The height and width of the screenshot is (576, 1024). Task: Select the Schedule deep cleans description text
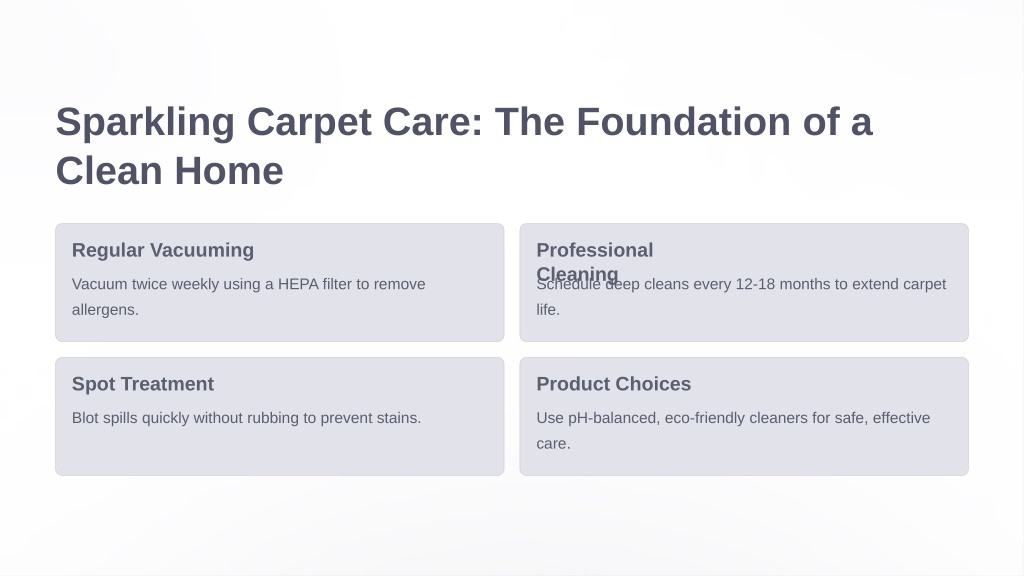click(x=741, y=296)
